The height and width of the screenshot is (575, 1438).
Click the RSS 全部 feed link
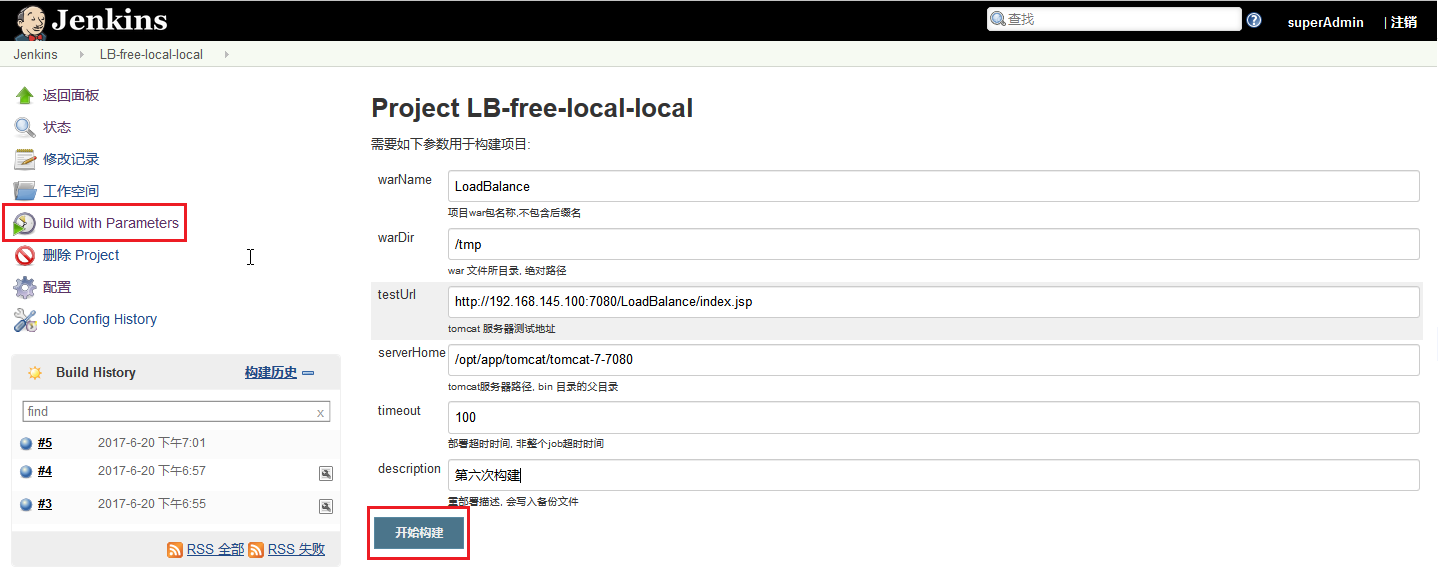[215, 549]
